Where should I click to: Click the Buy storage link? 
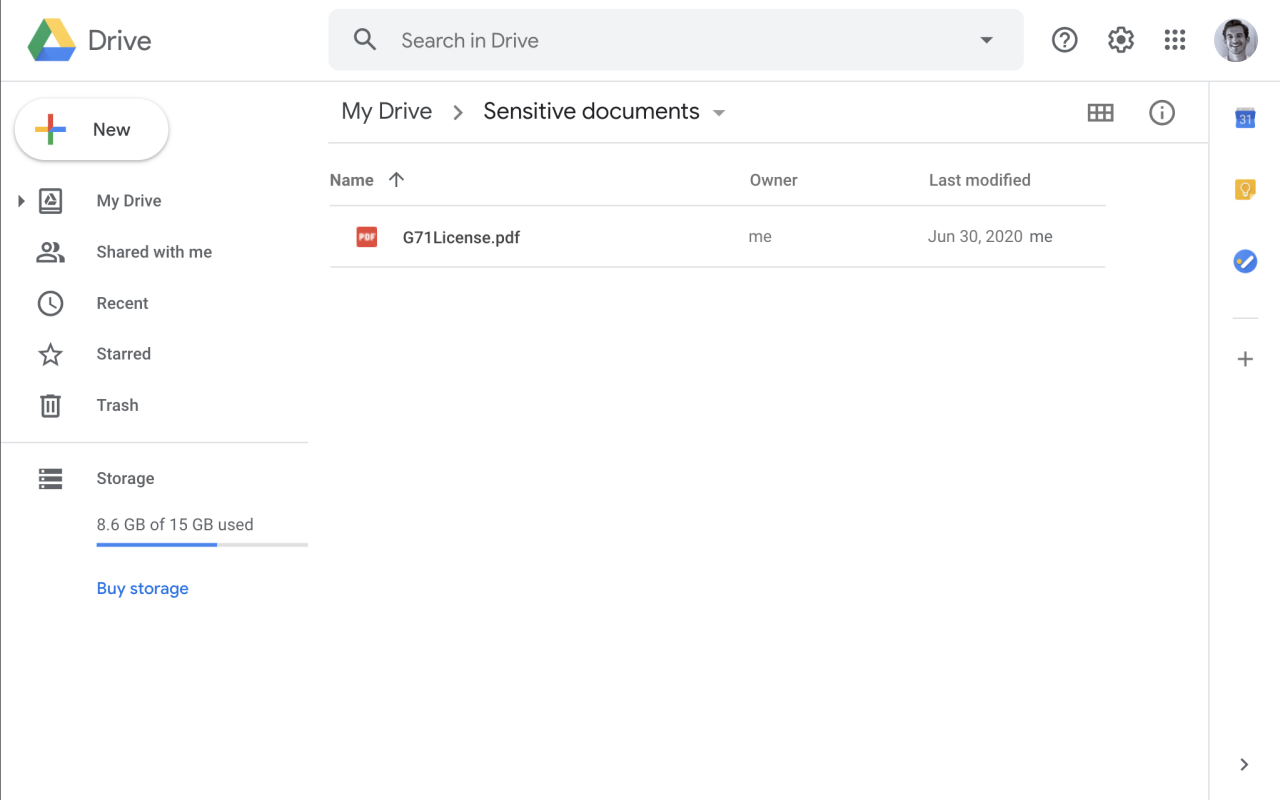tap(142, 588)
